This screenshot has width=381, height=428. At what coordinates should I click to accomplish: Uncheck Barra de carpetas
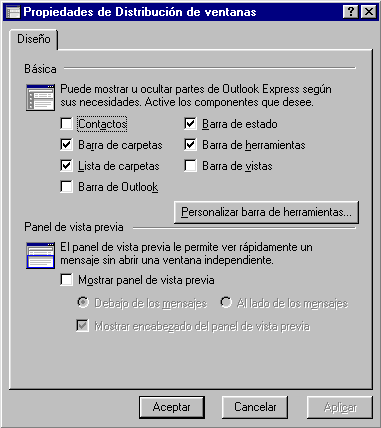66,145
